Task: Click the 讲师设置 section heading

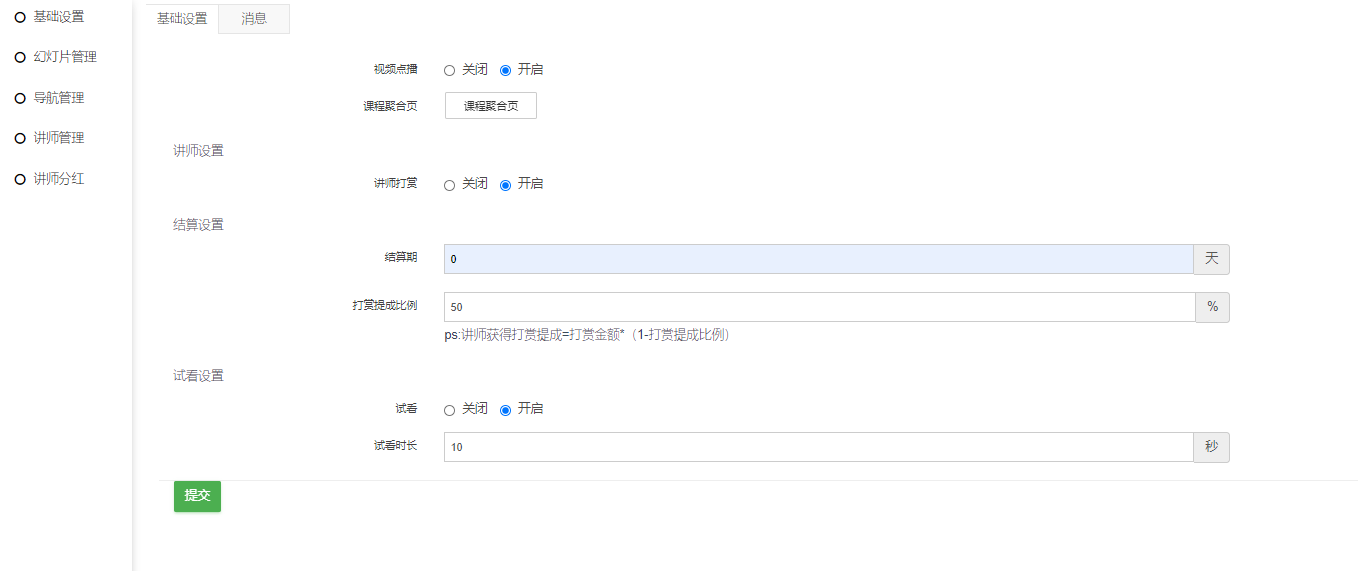Action: tap(198, 151)
